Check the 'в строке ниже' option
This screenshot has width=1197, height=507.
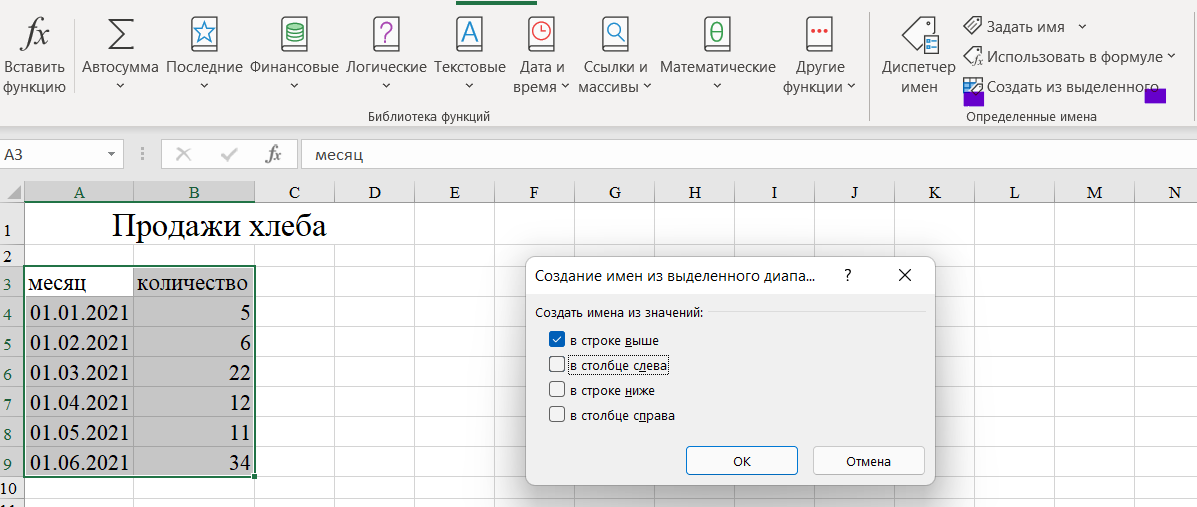click(557, 390)
